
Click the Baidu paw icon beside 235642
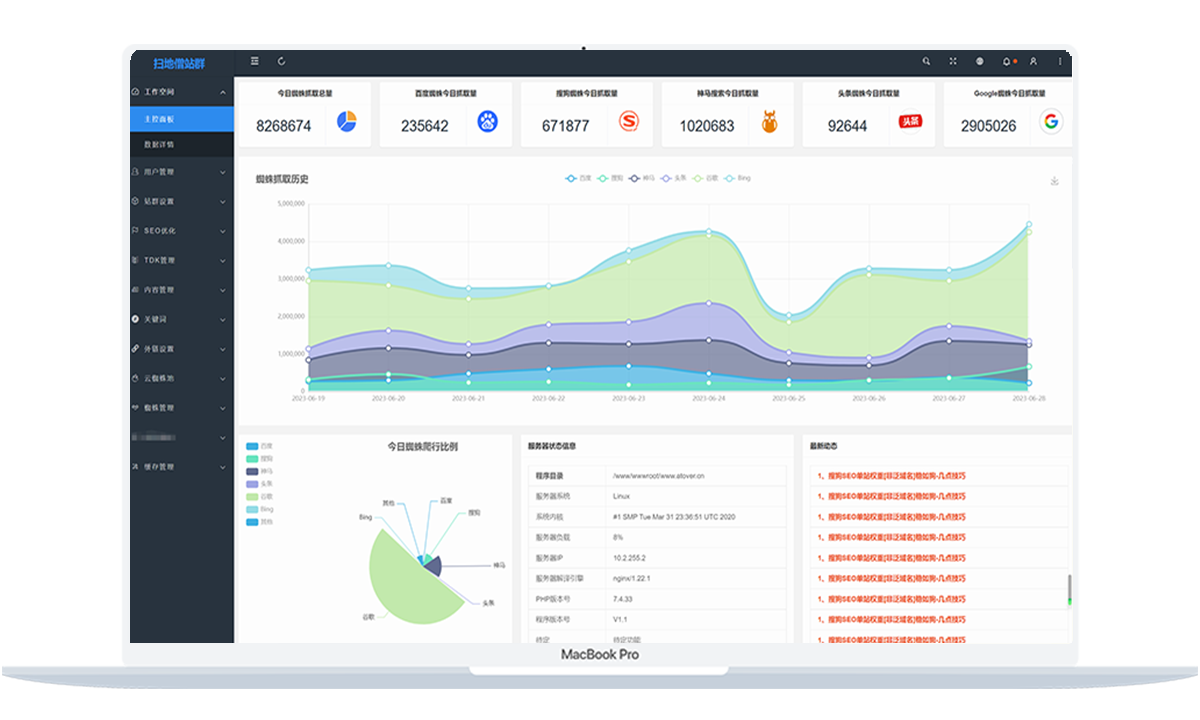(487, 122)
